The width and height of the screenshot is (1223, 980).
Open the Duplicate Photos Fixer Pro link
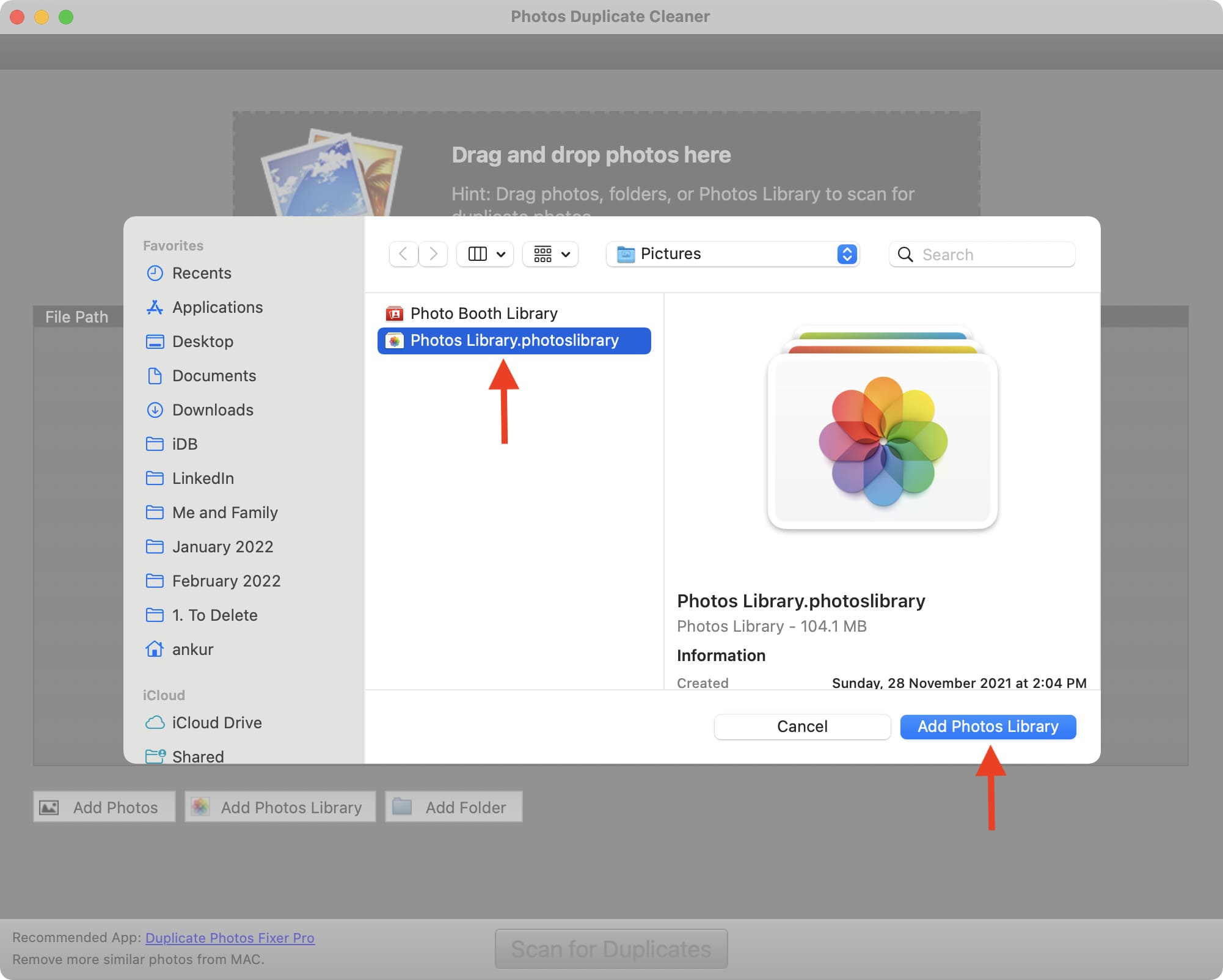tap(230, 938)
